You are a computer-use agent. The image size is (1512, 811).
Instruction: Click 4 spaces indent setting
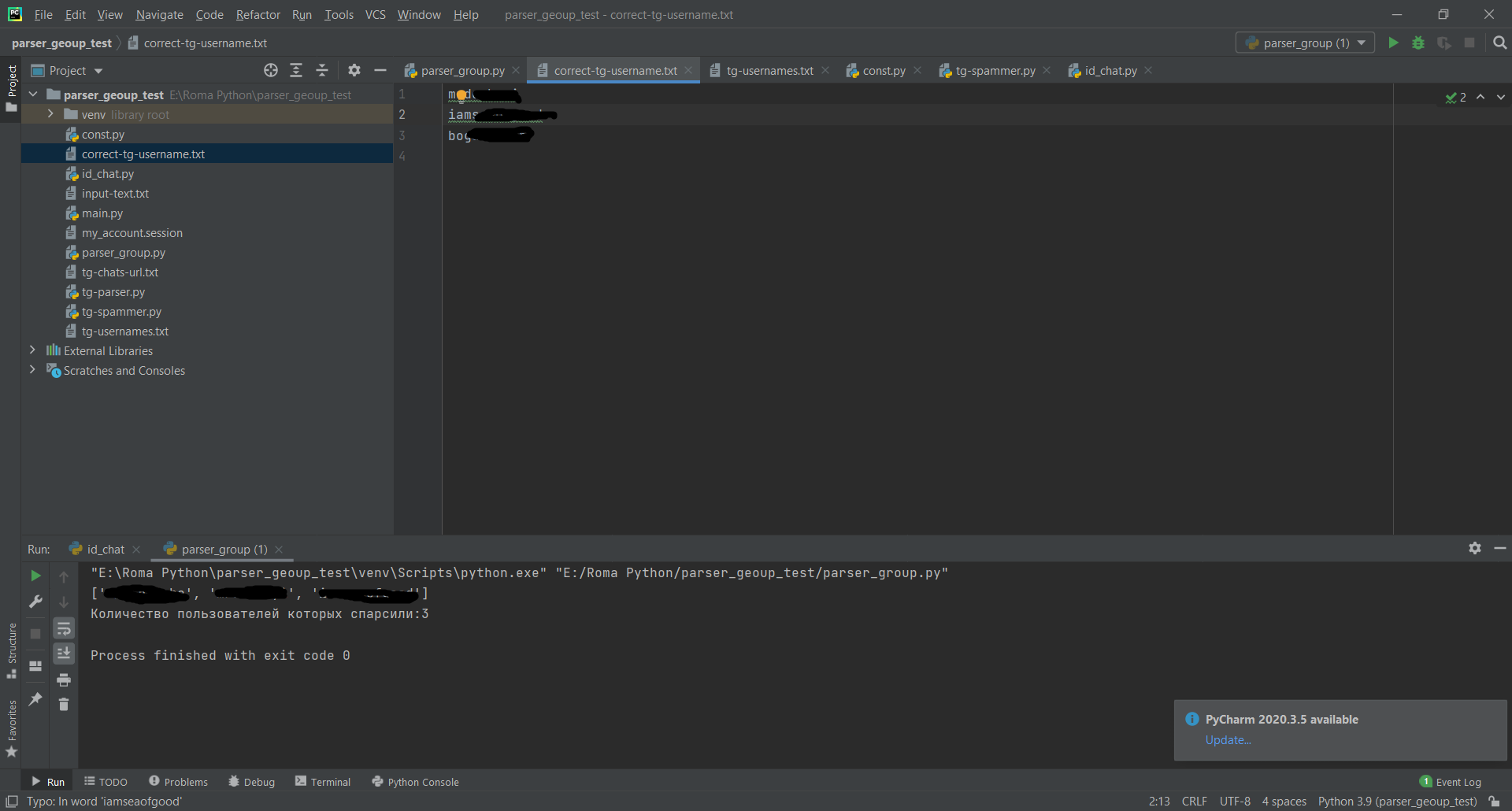coord(1284,802)
